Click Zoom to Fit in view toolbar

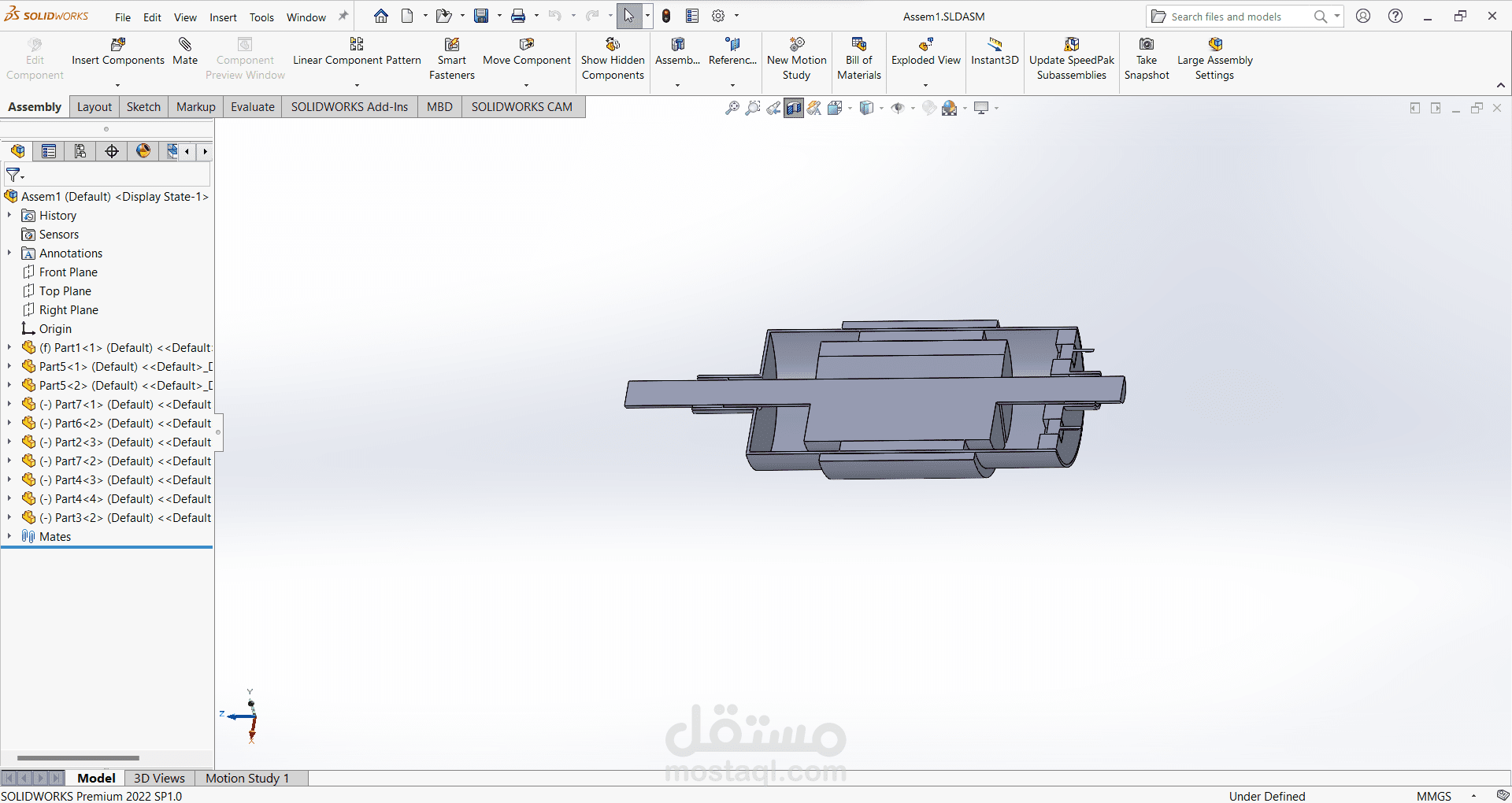[x=732, y=108]
